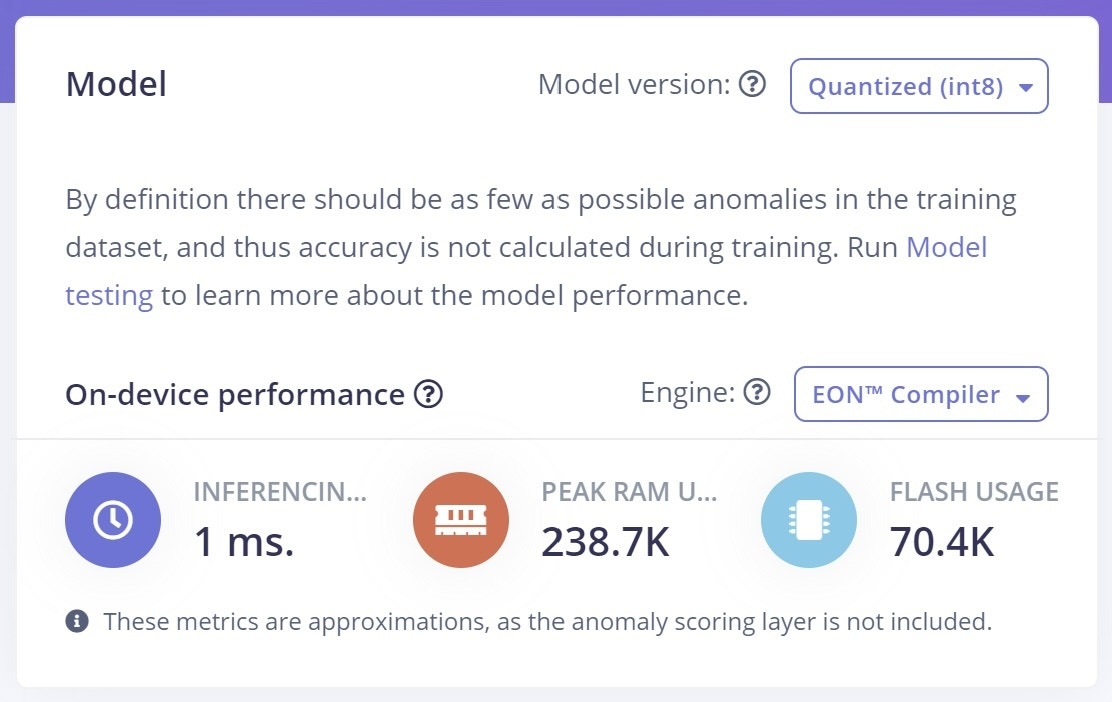Click the arrow on EON Compiler dropdown
Viewport: 1112px width, 702px height.
coord(1023,398)
